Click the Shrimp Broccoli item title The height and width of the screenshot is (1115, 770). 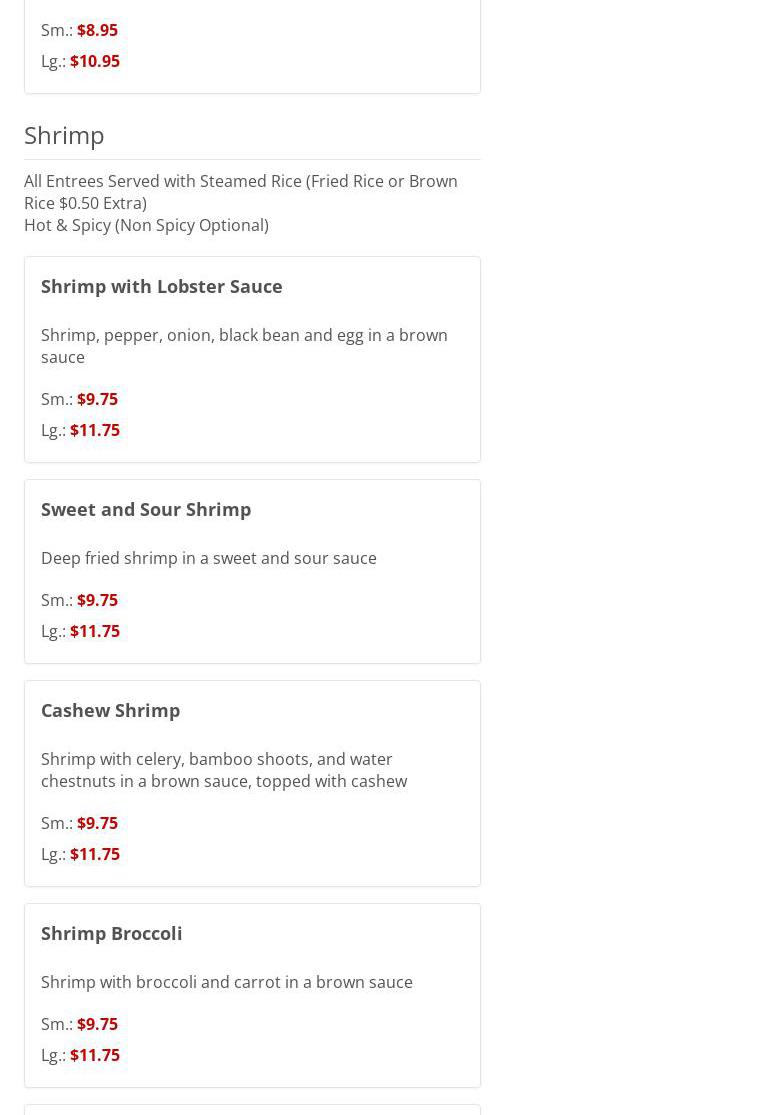(111, 933)
